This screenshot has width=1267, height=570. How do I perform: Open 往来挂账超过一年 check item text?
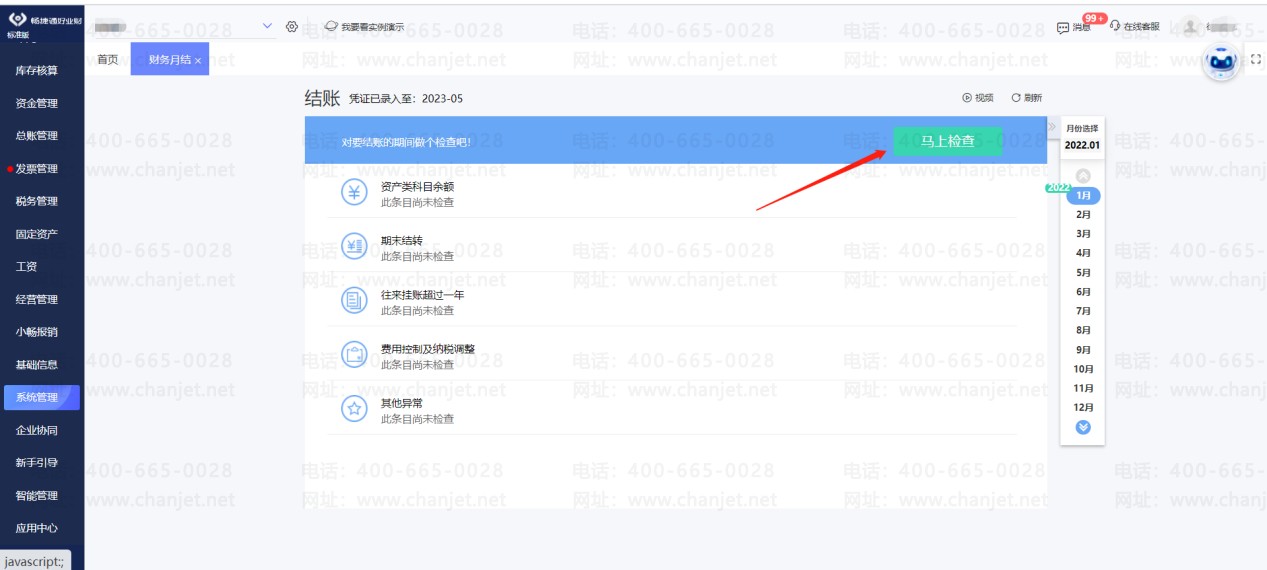423,295
